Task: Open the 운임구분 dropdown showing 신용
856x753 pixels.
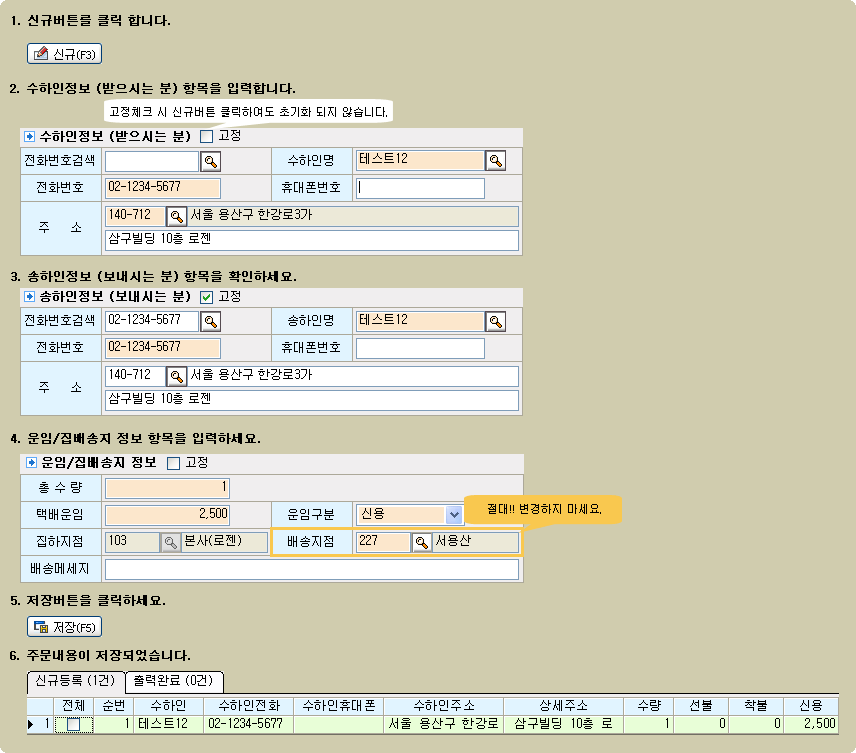Action: click(454, 514)
